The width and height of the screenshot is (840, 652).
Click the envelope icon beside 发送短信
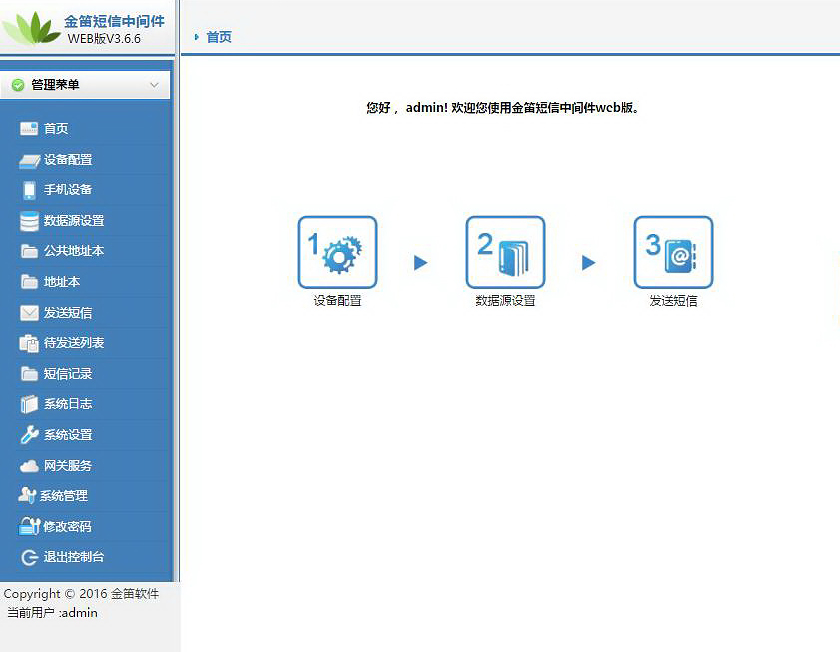point(29,313)
